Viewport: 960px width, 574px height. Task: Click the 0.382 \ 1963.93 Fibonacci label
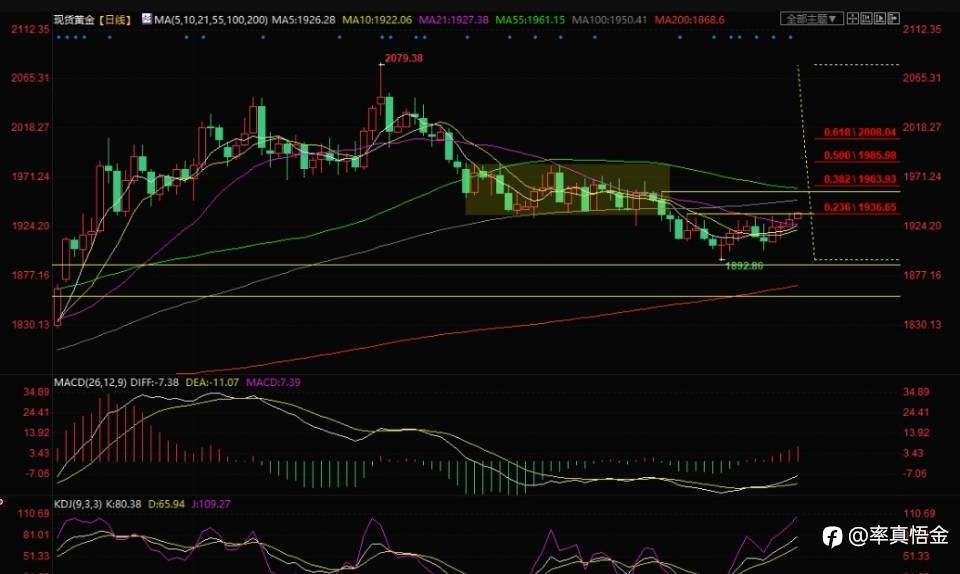[860, 179]
